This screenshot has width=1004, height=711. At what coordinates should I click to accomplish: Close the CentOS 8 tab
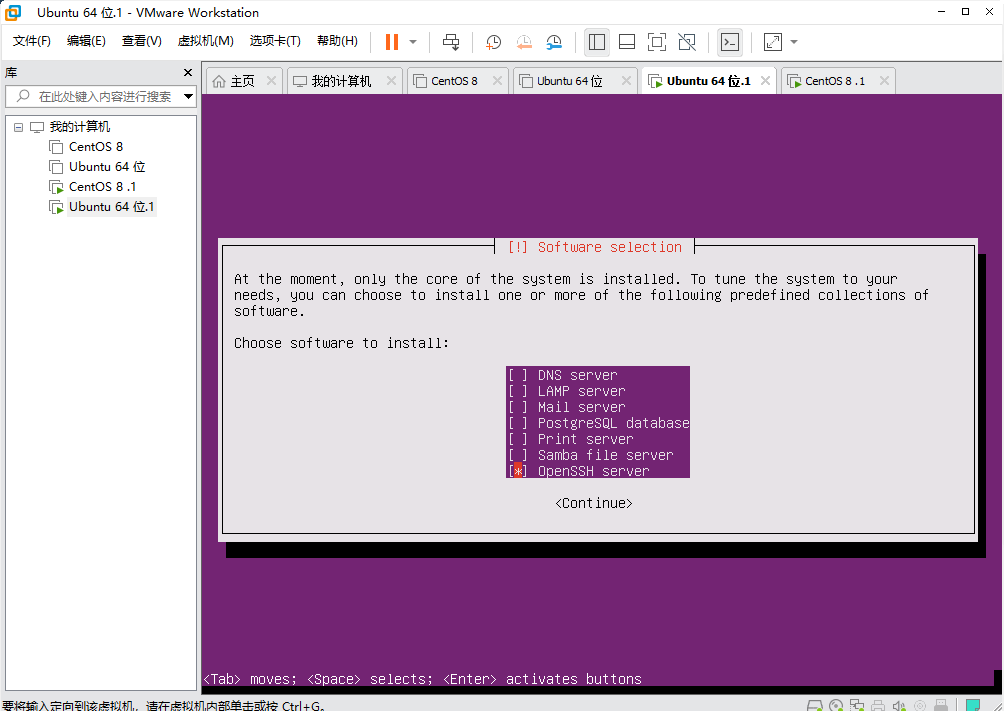coord(497,81)
